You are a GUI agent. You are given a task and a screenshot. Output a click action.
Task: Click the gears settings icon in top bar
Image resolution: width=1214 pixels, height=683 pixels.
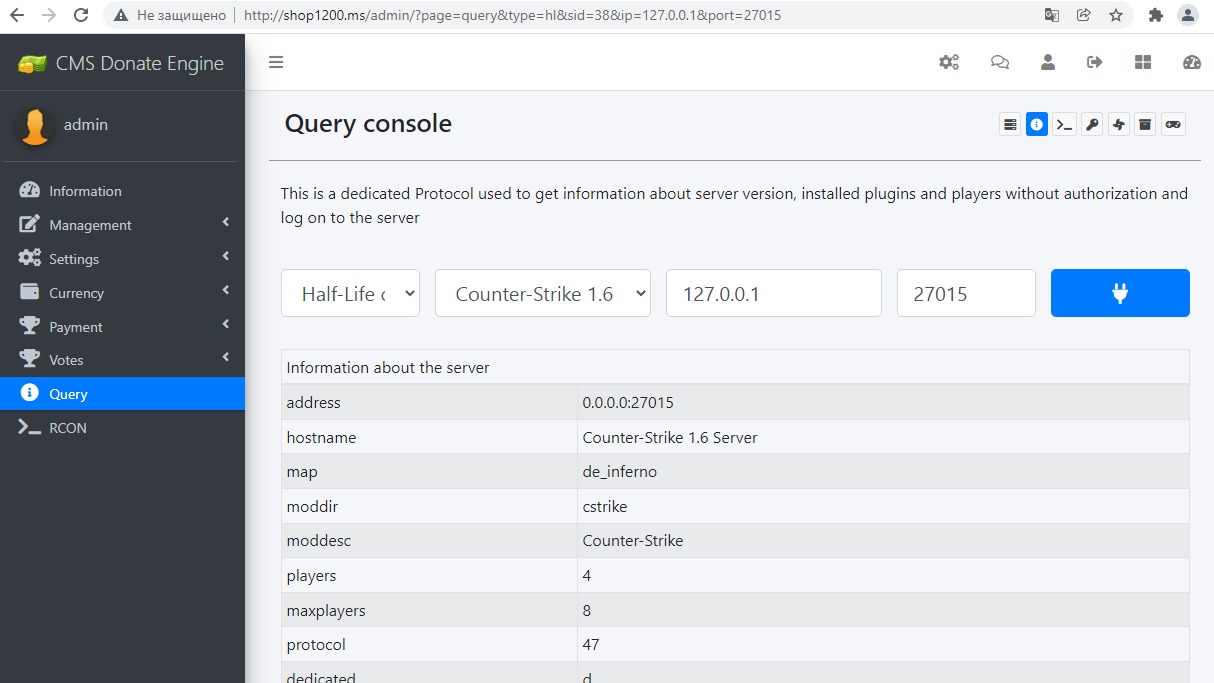point(948,62)
